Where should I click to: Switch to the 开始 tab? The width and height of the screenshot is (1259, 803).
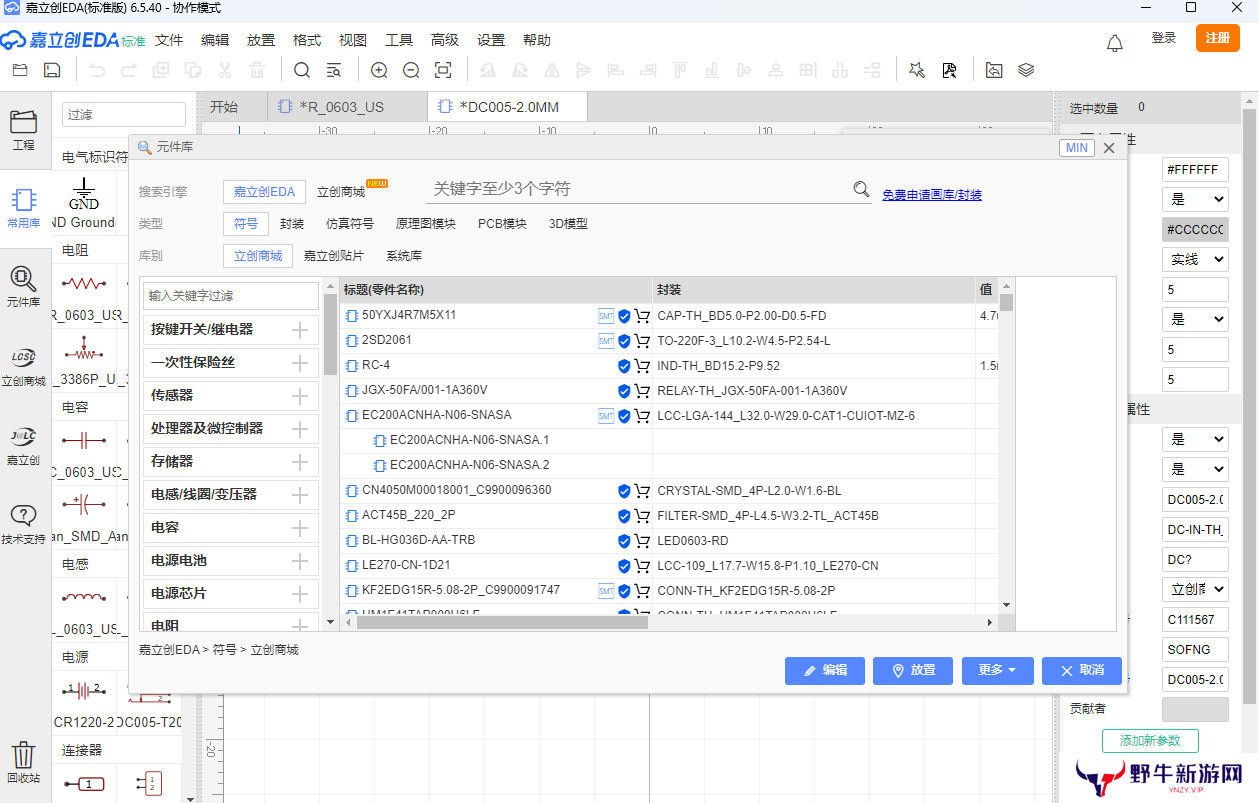[224, 107]
